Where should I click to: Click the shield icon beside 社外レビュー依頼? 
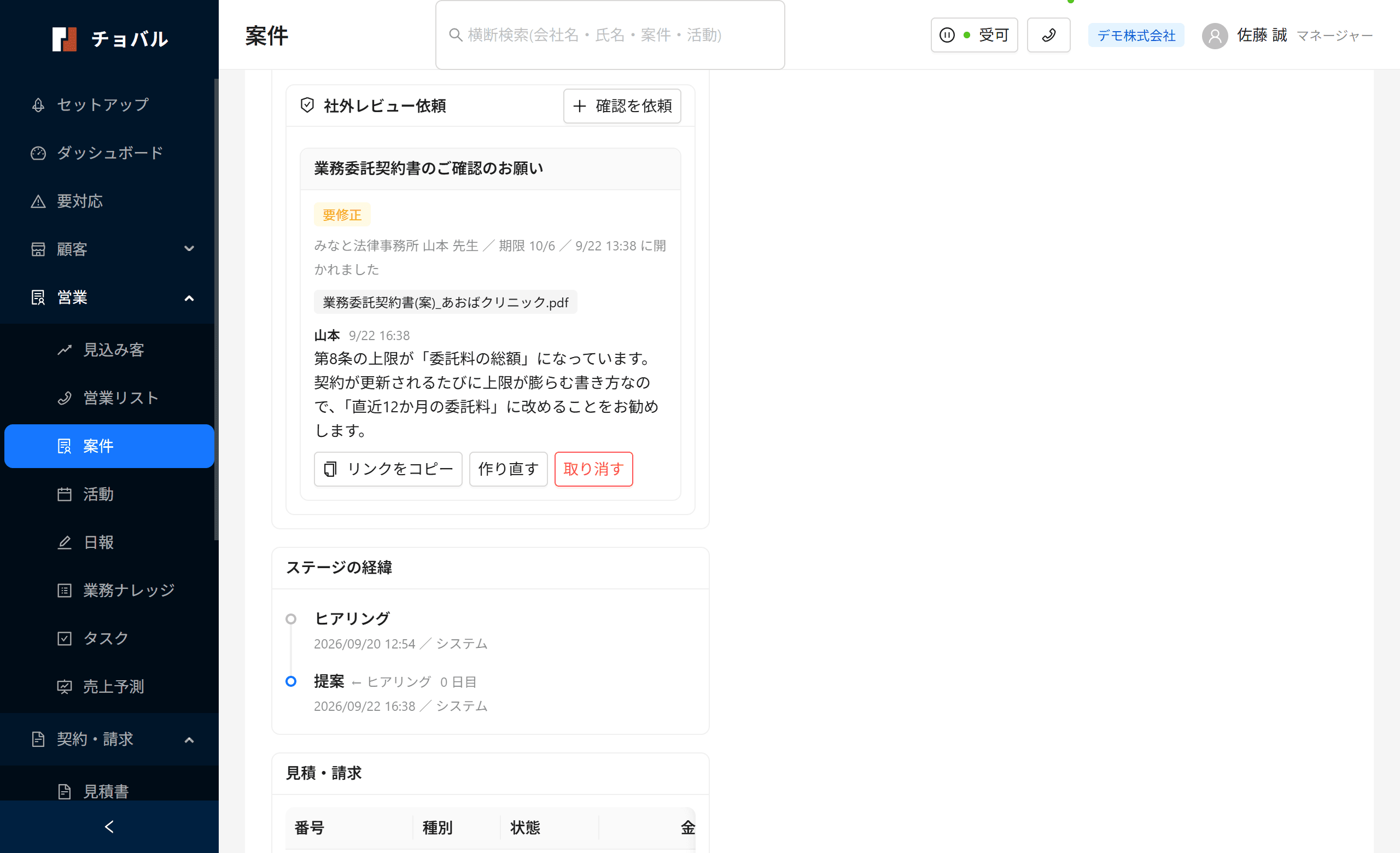tap(307, 105)
